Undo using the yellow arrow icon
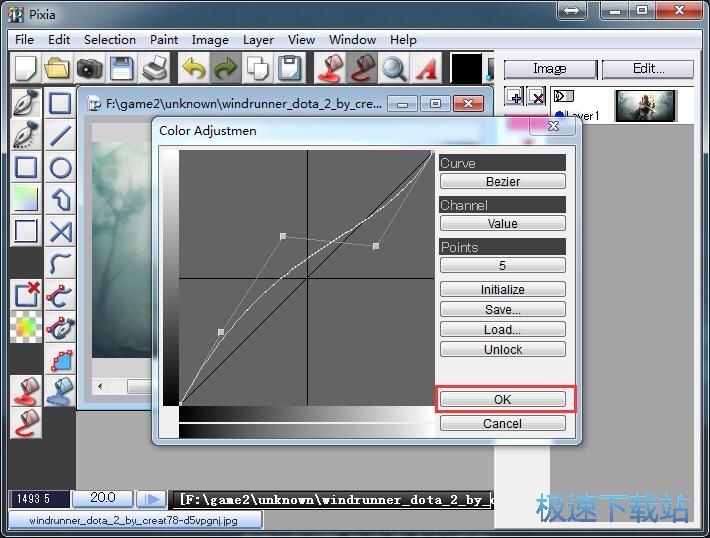 click(194, 68)
